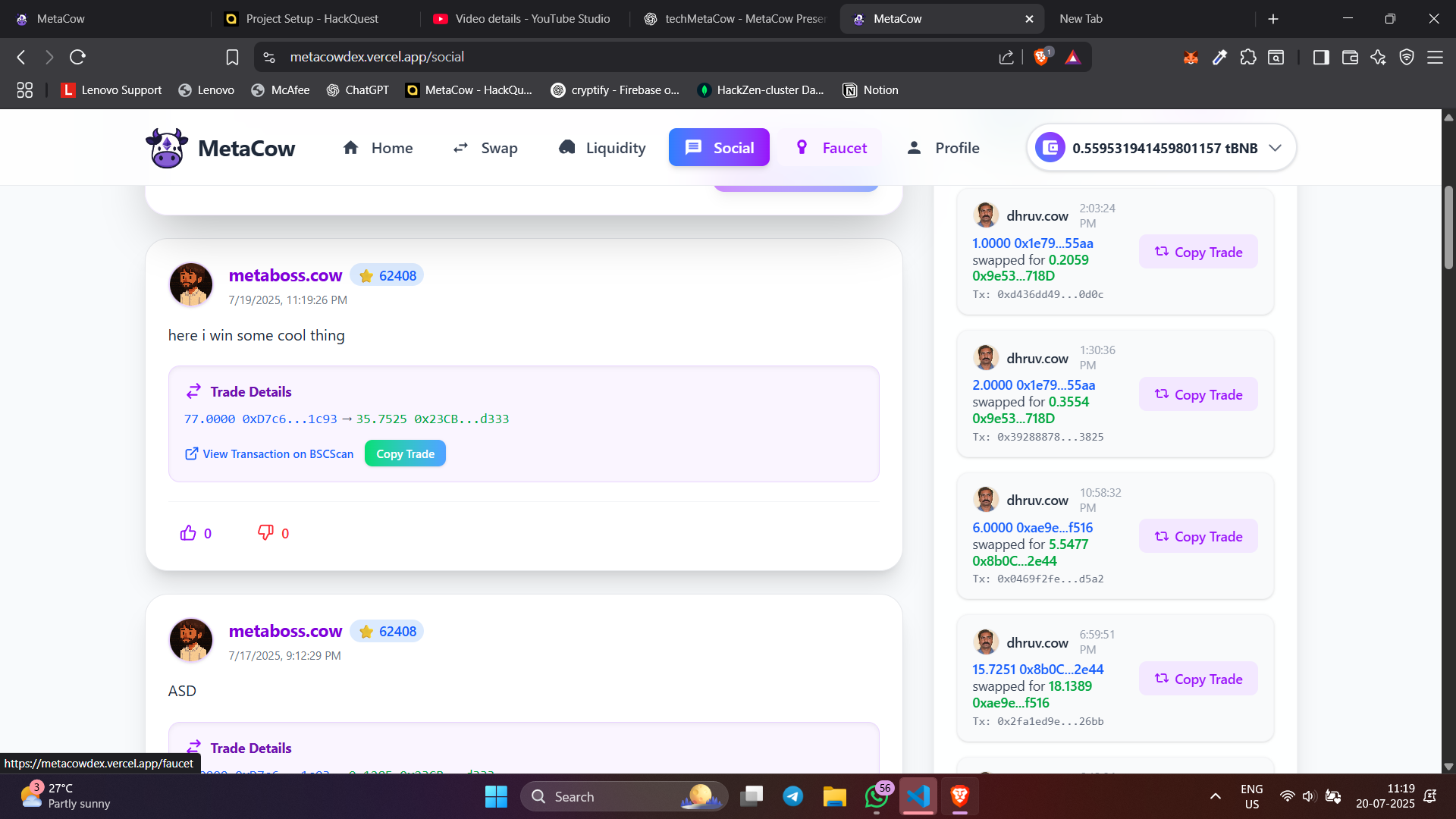Open Telegram from the taskbar

[x=792, y=796]
